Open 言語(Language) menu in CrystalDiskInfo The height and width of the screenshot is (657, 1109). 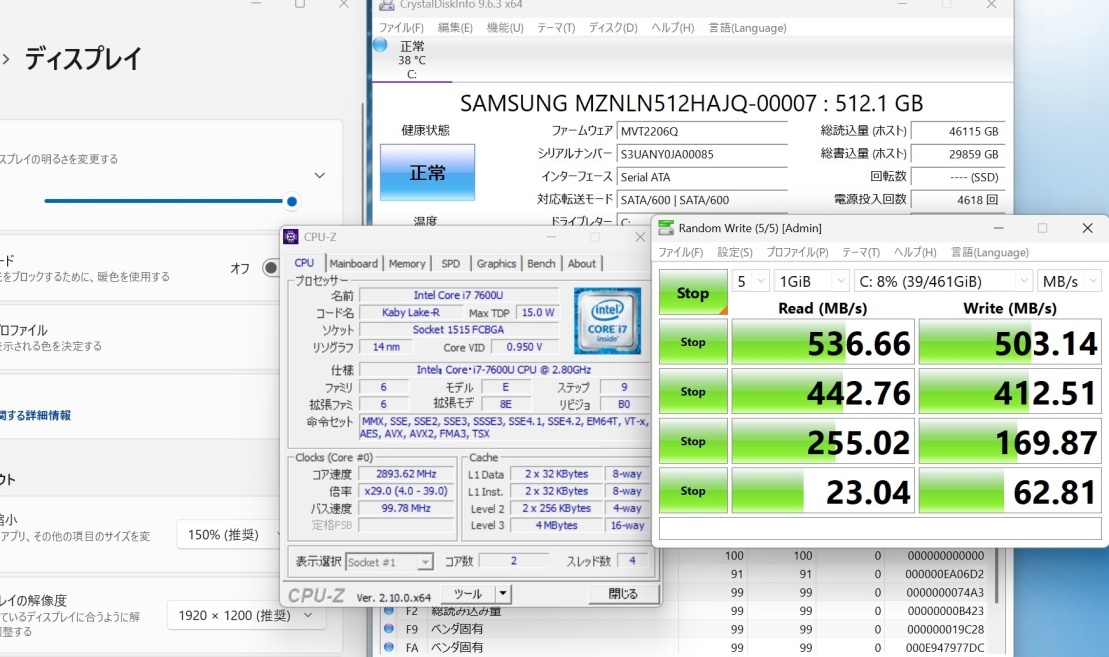pos(748,28)
